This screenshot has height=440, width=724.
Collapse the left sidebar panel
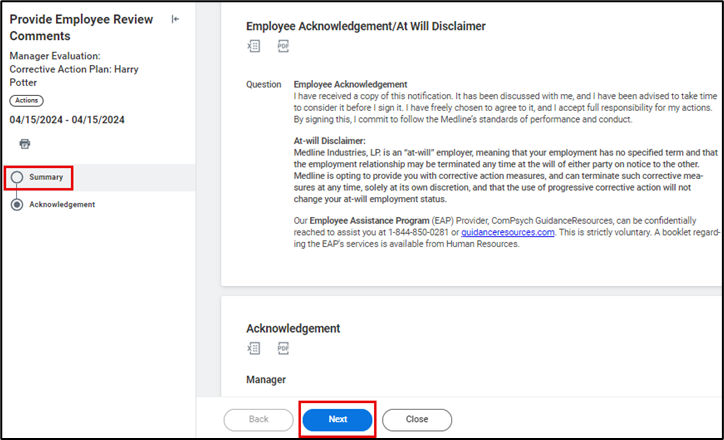[176, 19]
